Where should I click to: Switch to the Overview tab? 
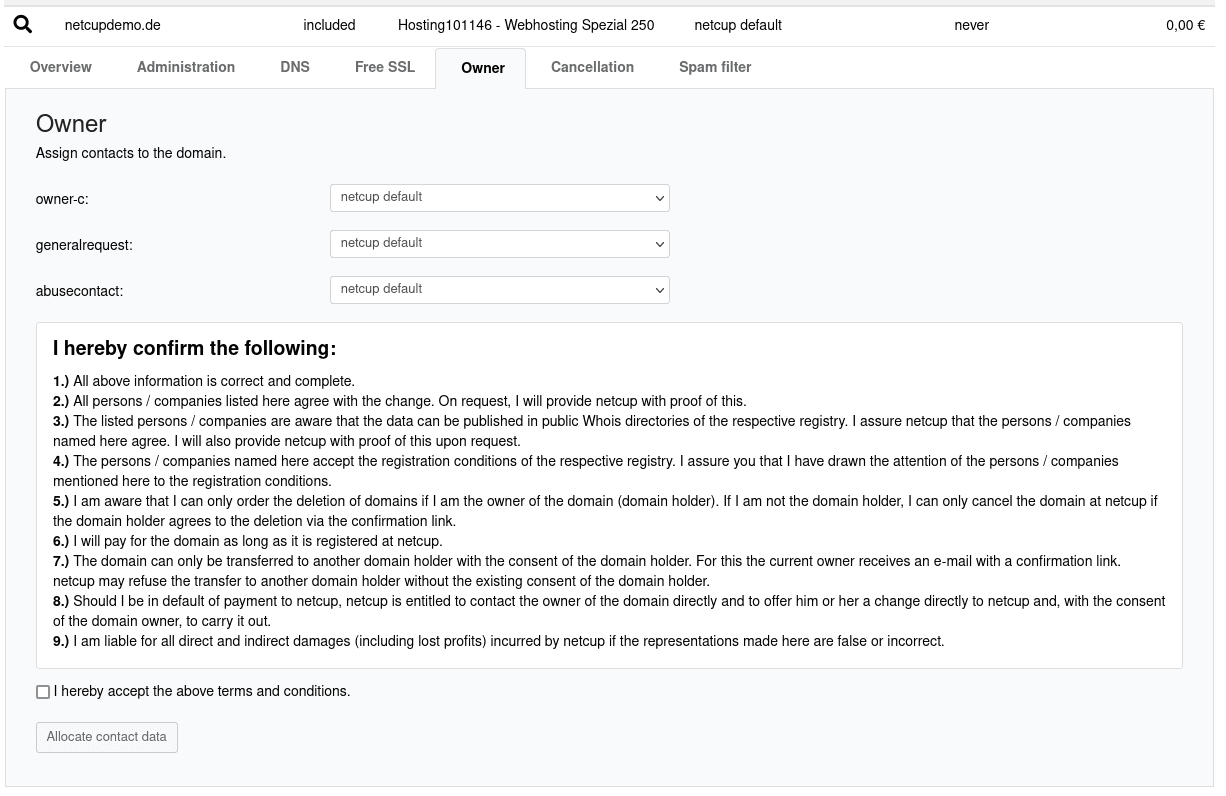61,68
